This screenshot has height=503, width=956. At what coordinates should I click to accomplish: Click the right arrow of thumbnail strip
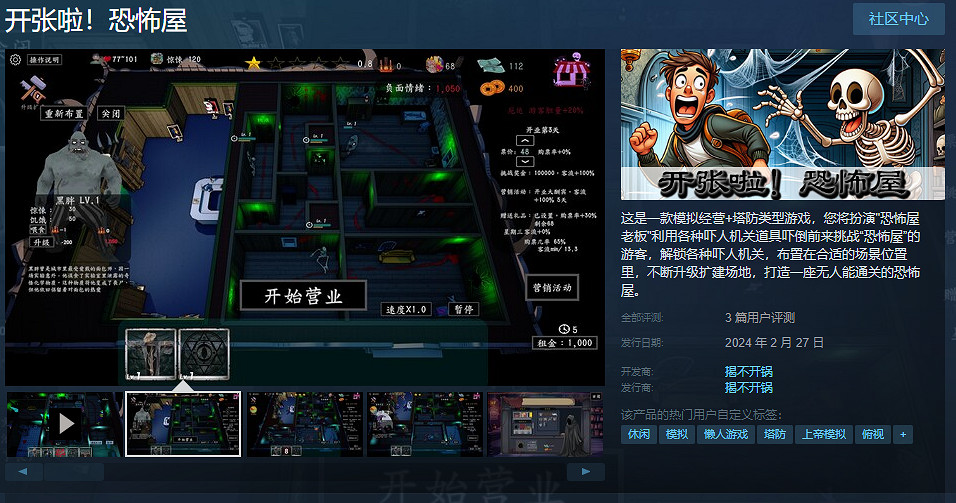click(586, 471)
